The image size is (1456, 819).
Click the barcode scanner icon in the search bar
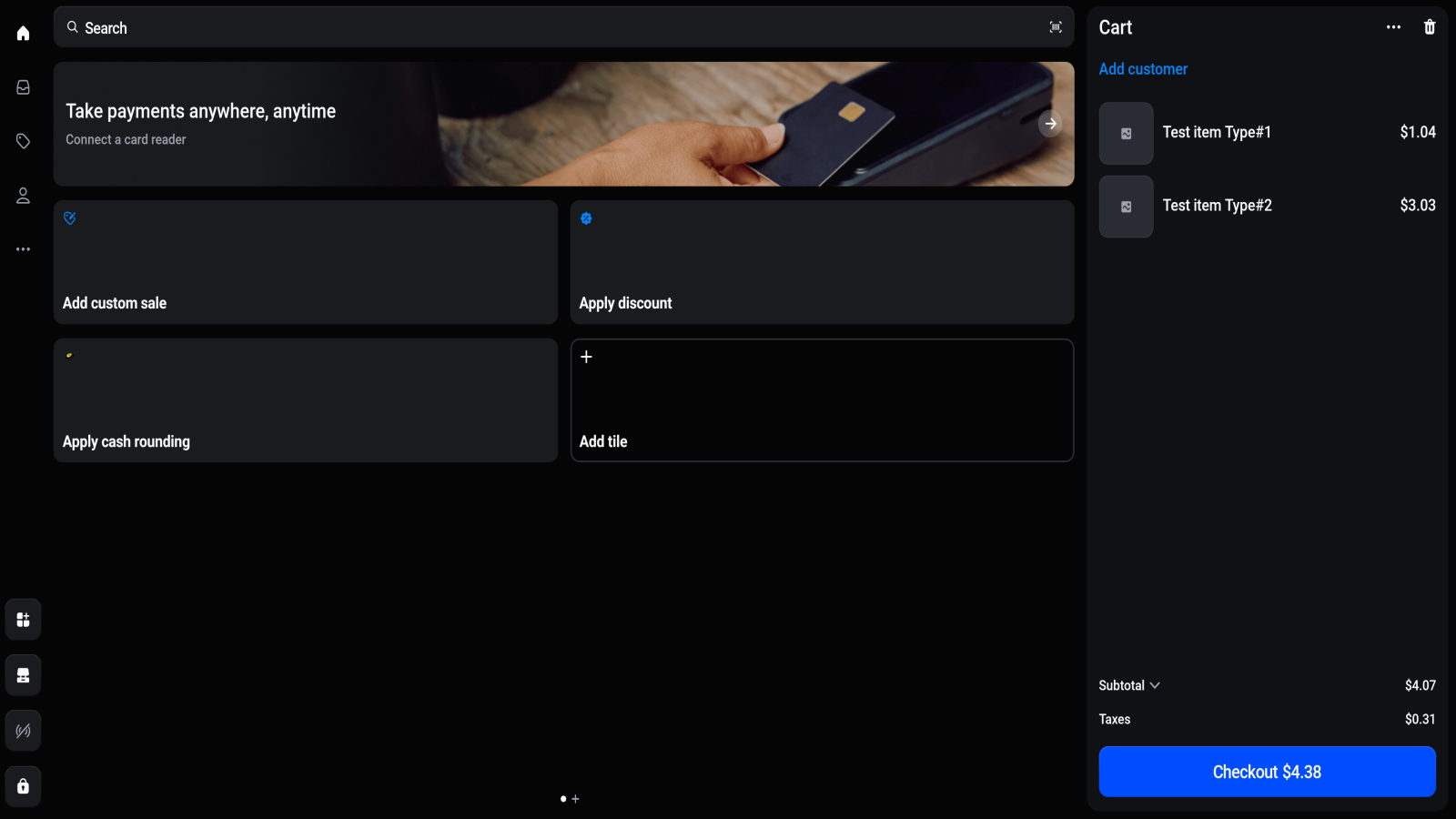click(1056, 27)
